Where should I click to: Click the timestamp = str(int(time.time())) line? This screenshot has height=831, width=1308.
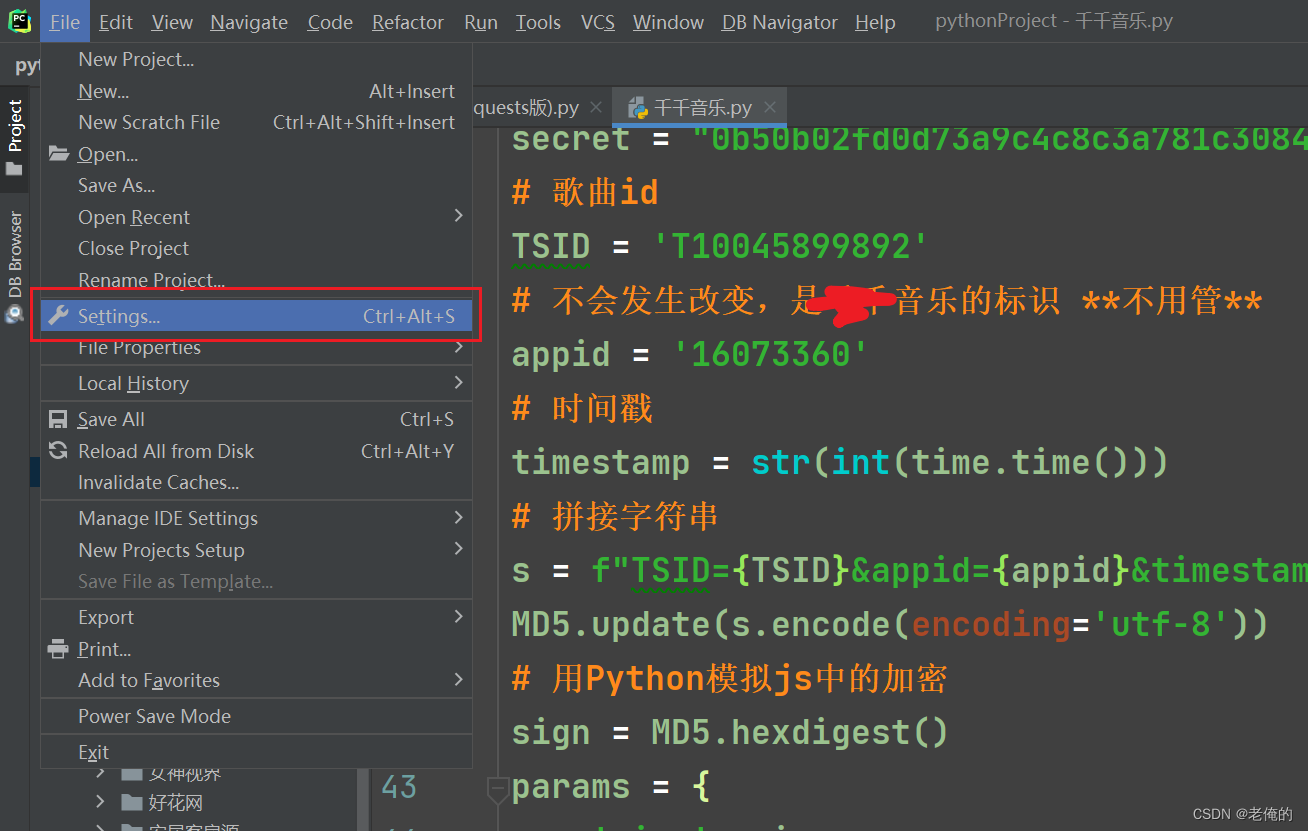click(x=840, y=462)
